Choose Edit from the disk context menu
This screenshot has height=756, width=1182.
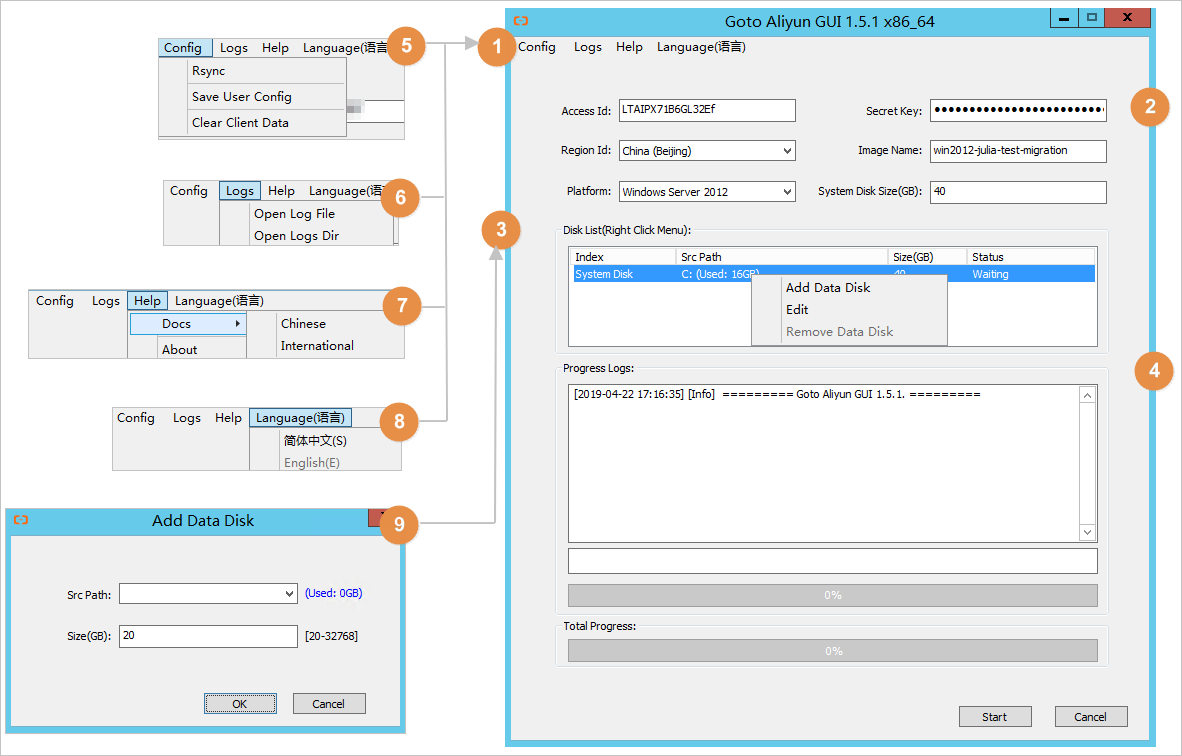(797, 309)
